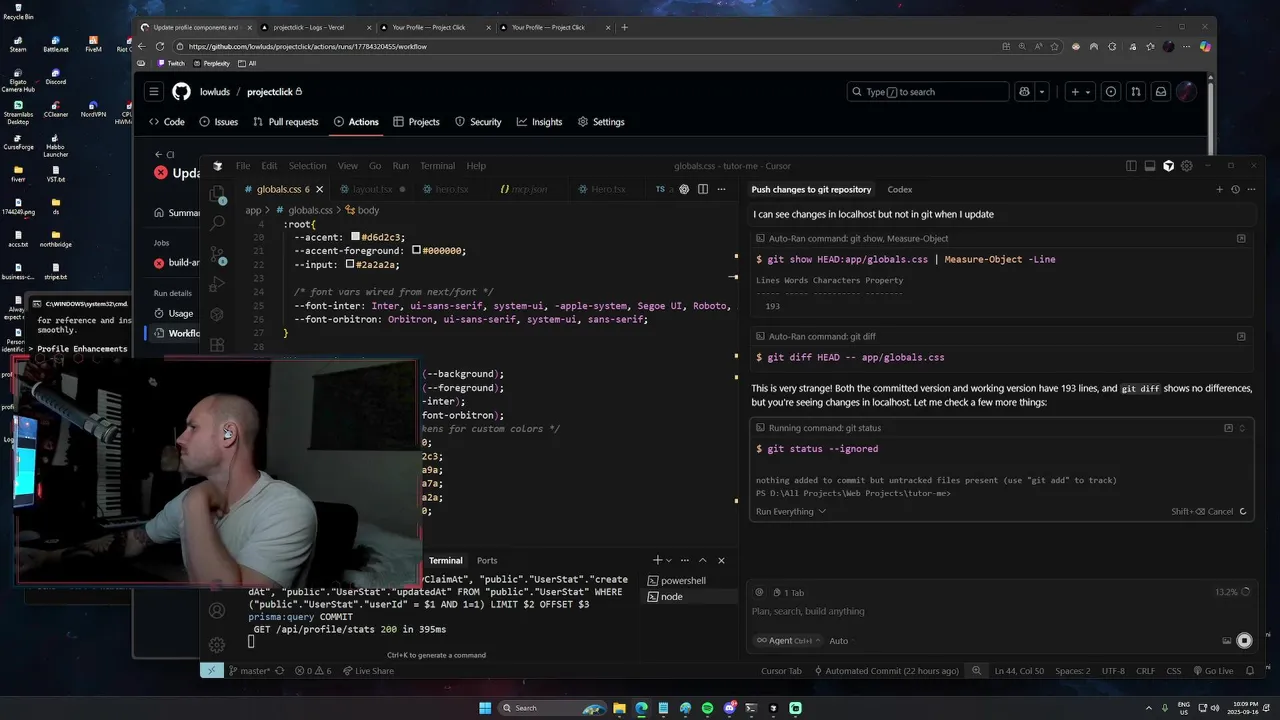Open Search view in Cursor activity bar
This screenshot has height=720, width=1280.
[217, 223]
